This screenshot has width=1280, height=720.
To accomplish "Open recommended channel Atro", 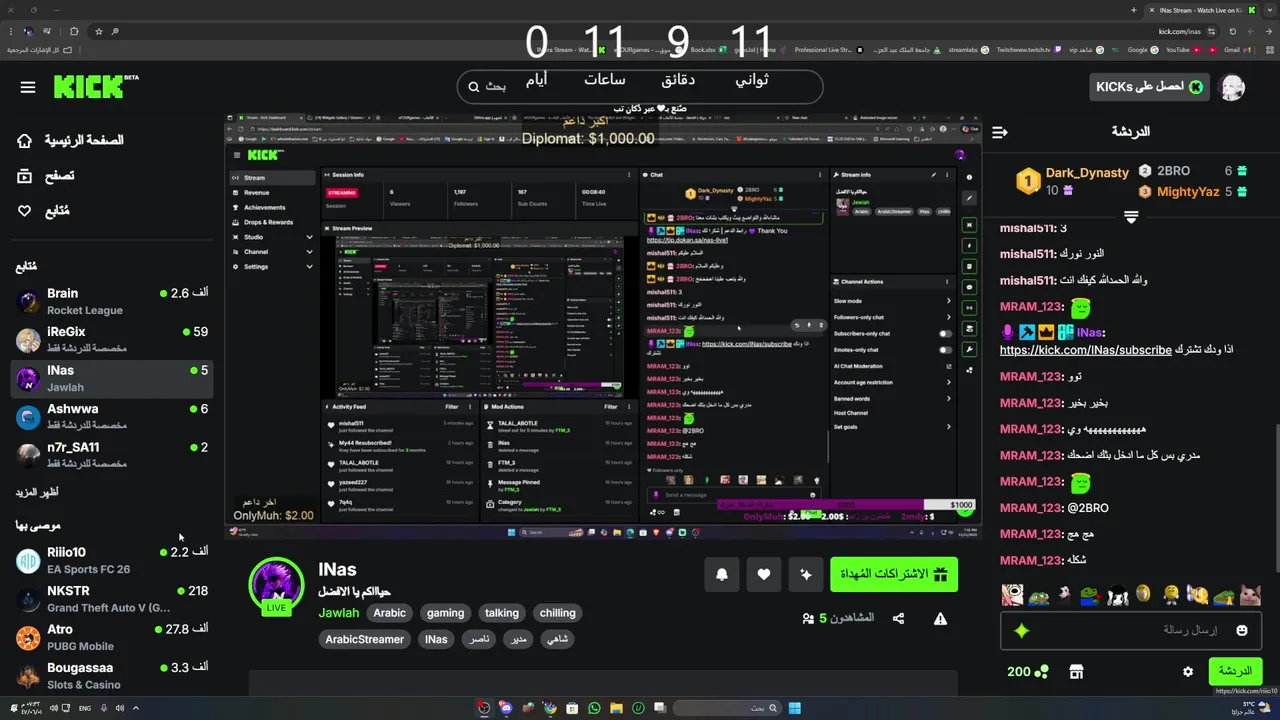I will (112, 637).
